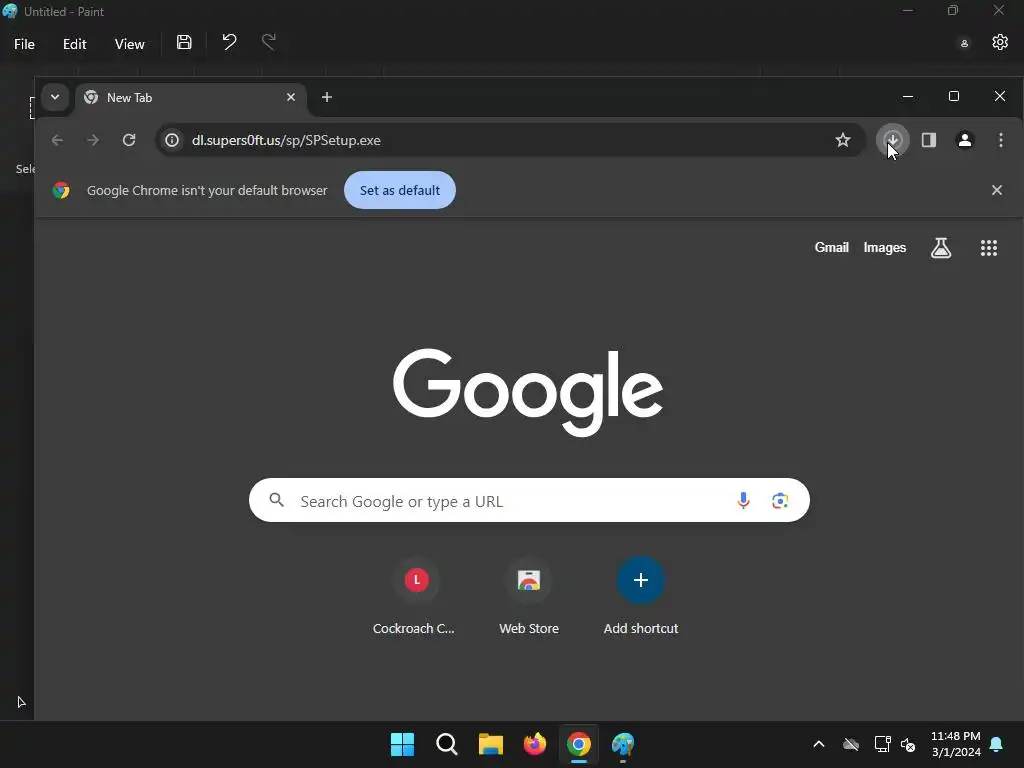Open Windows Start menu
This screenshot has width=1024, height=768.
coord(402,744)
